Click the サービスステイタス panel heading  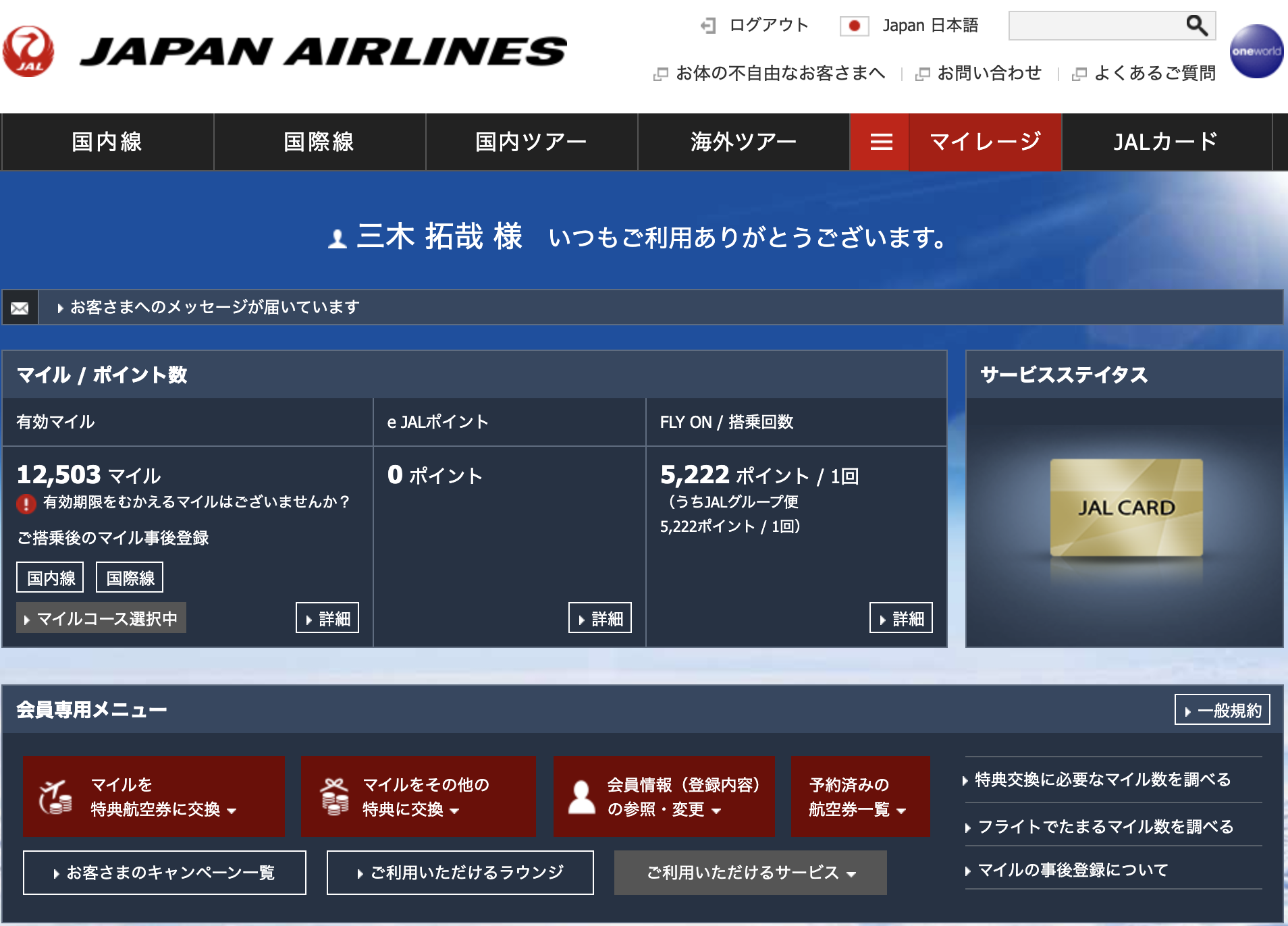click(1064, 375)
